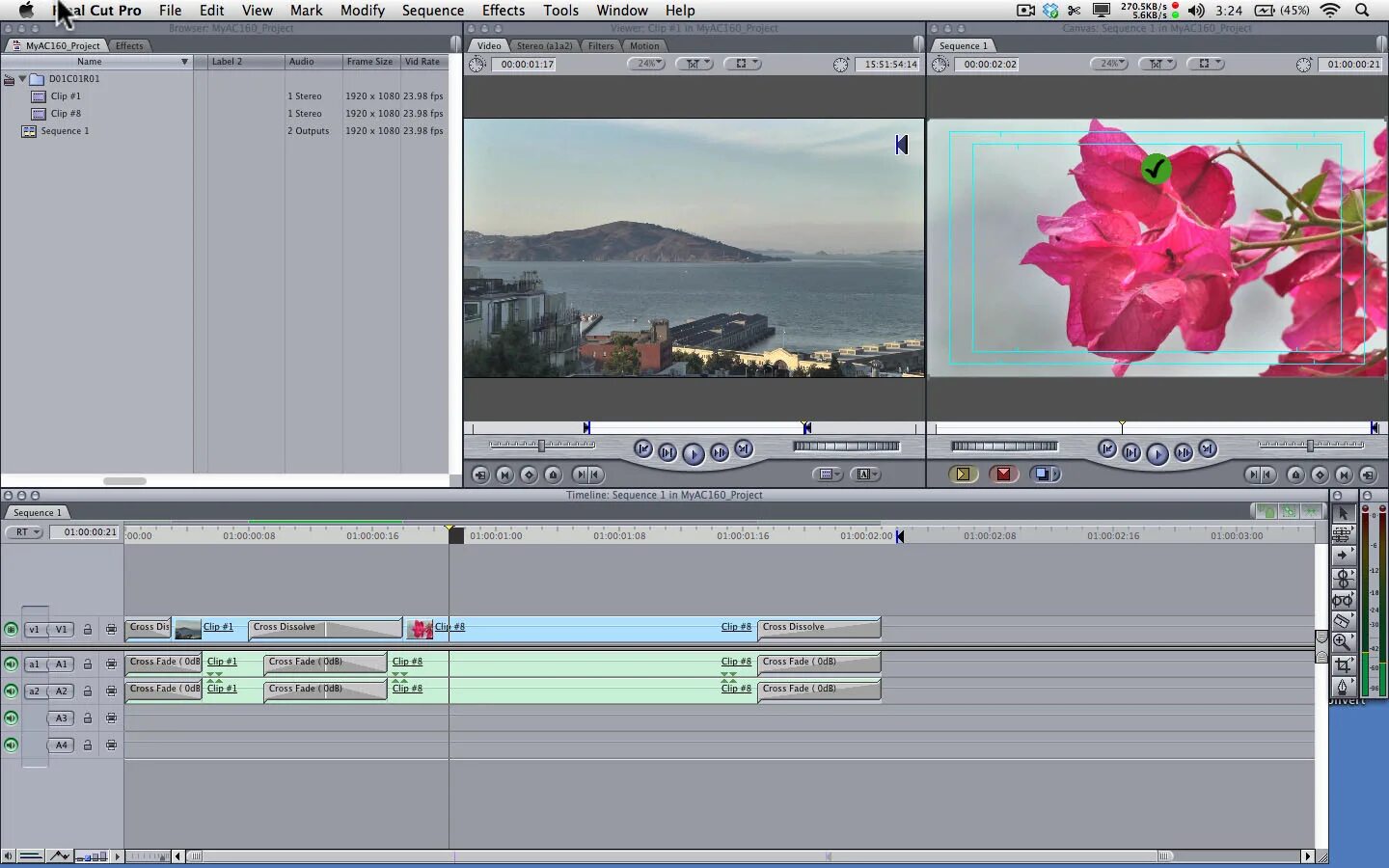Pick the arrow Selection tool
The width and height of the screenshot is (1389, 868).
coord(1342,513)
